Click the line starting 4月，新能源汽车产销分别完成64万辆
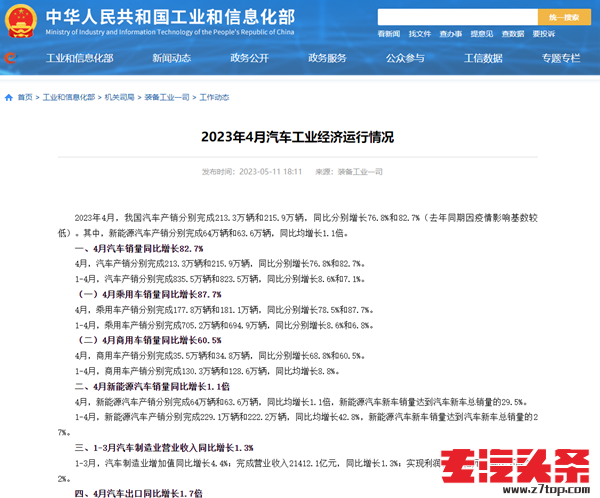The image size is (600, 498). [x=302, y=402]
